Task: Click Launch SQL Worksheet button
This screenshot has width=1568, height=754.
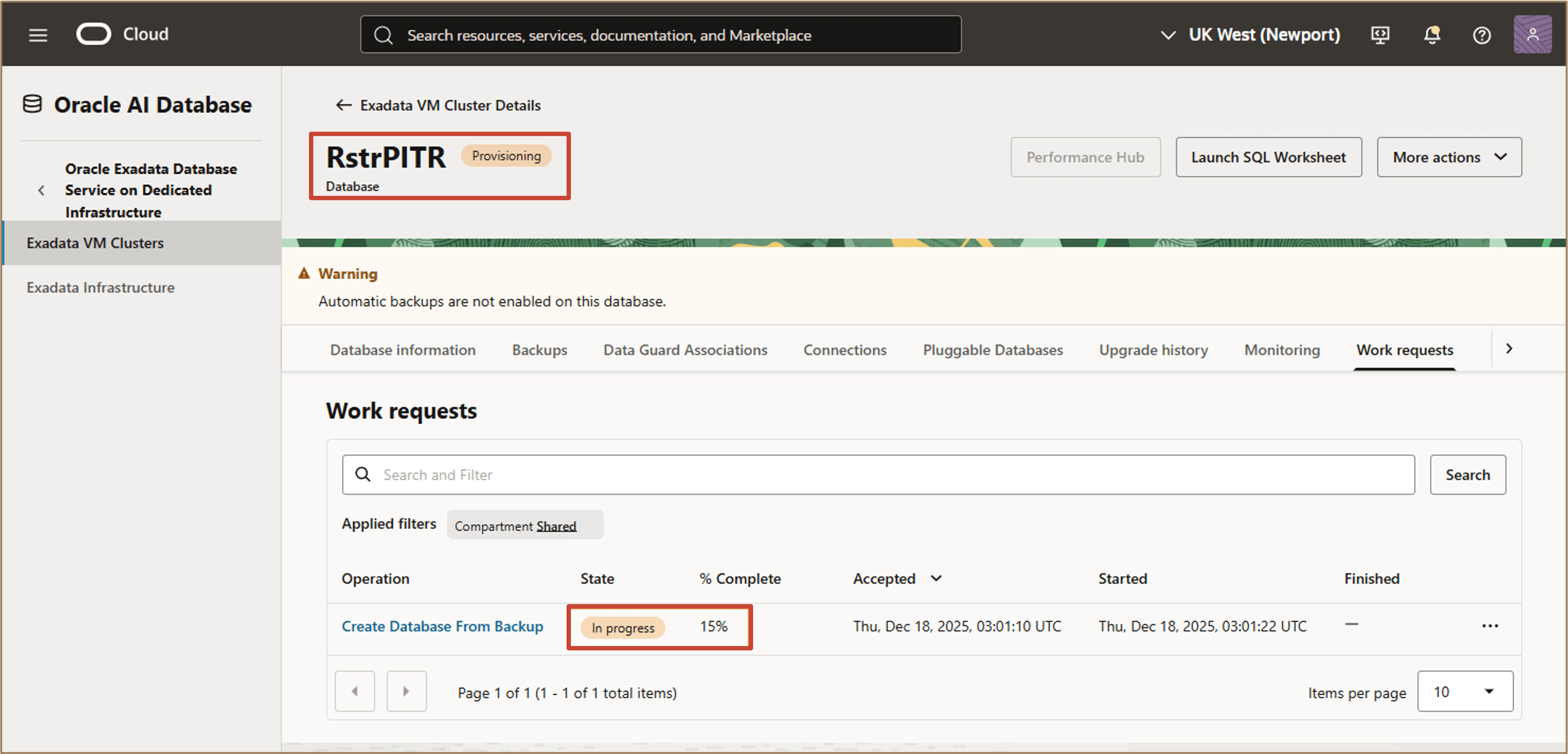Action: pos(1268,158)
